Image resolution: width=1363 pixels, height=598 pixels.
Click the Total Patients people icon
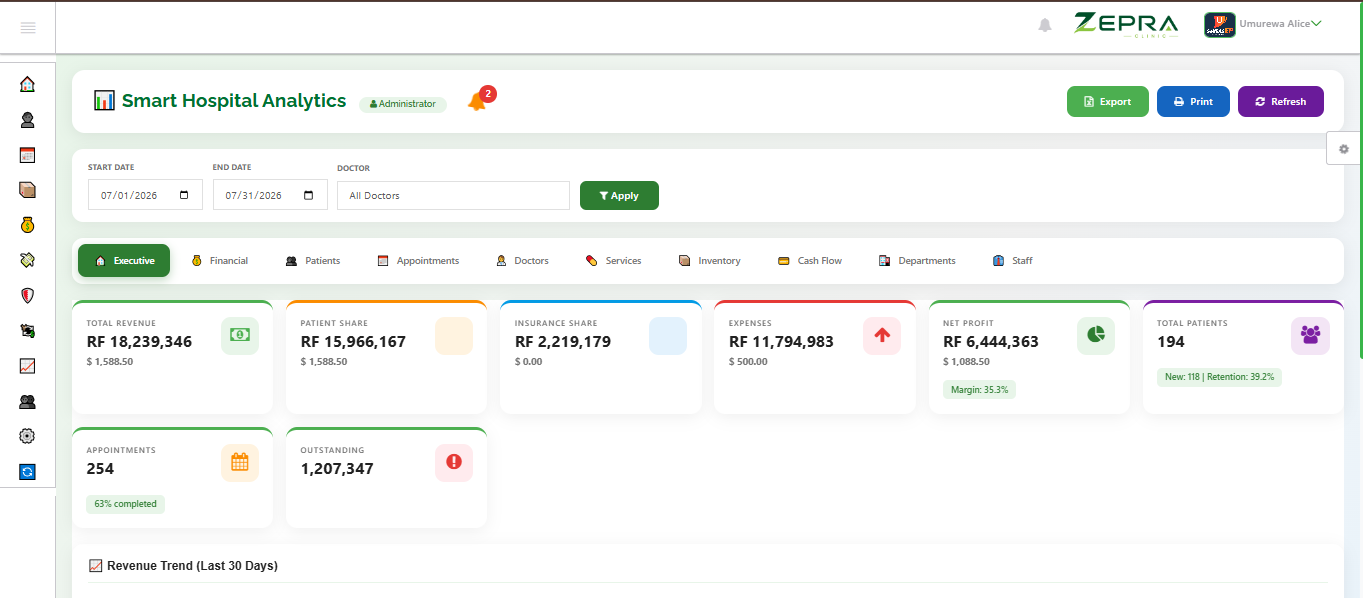(x=1310, y=335)
